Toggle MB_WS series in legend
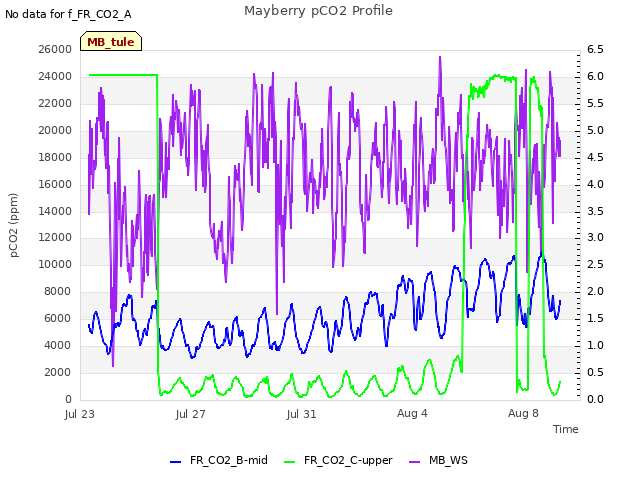Screen dimensions: 640x480 coord(438,460)
